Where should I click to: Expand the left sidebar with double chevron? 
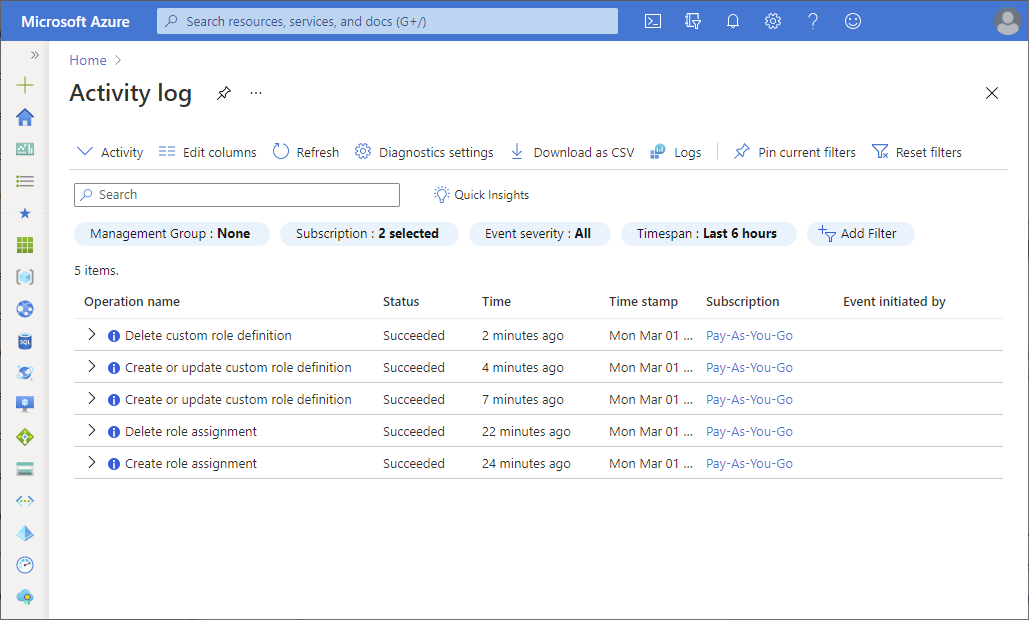(35, 55)
